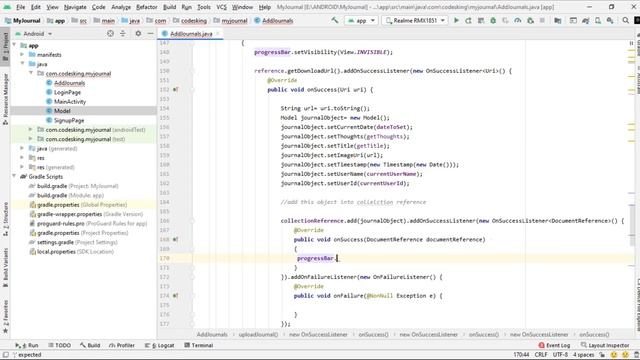Sync project with Gradle files elephant icon
Image resolution: width=640 pixels, height=360 pixels.
(585, 20)
